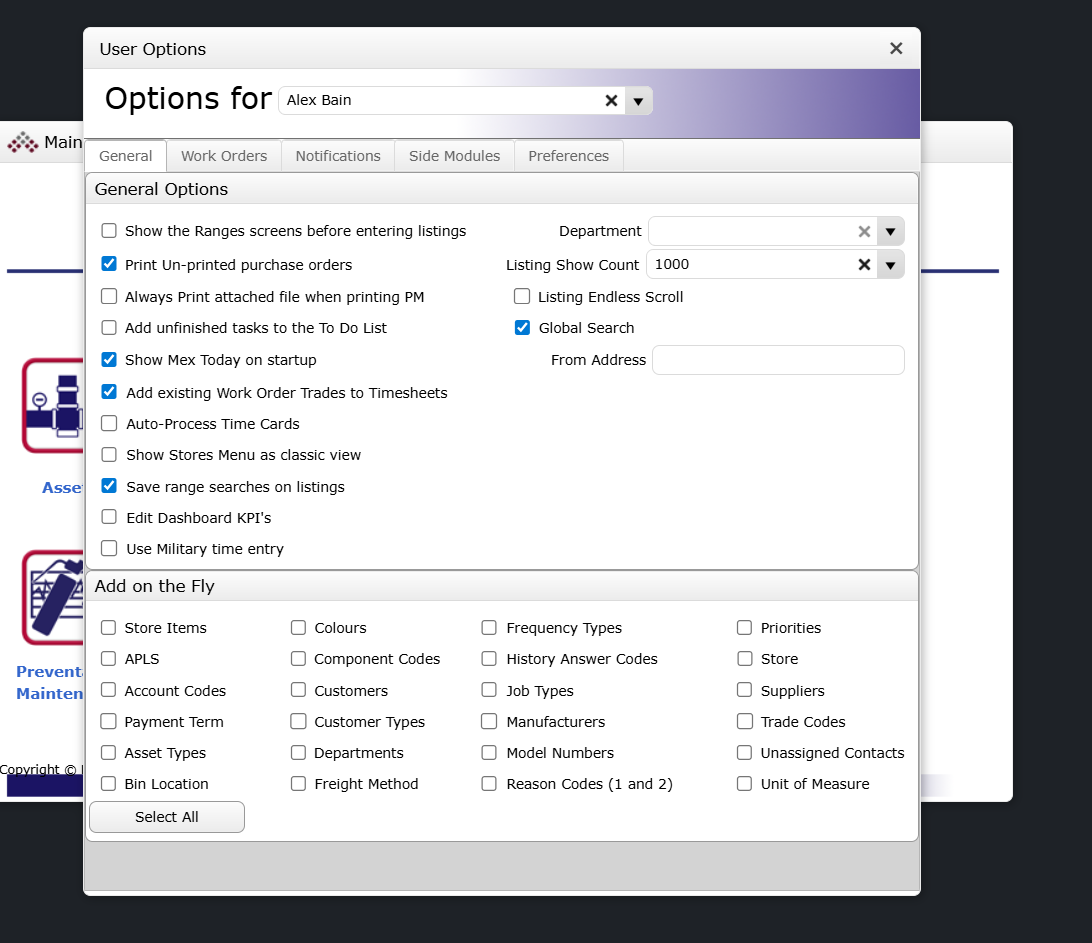Switch to the Work Orders tab
The width and height of the screenshot is (1092, 943).
(224, 156)
